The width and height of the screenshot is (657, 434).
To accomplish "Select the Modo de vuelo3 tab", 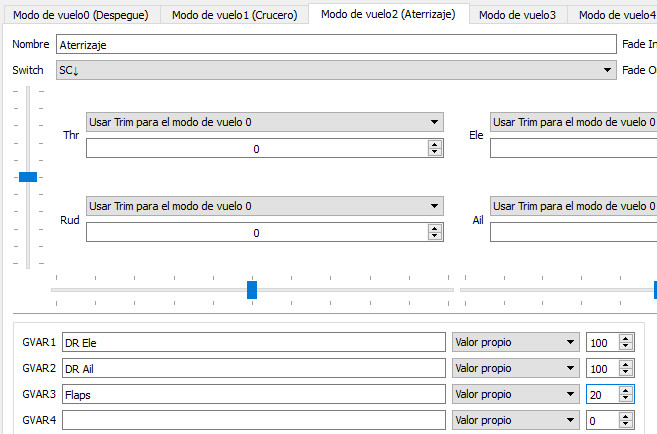I will coord(517,15).
